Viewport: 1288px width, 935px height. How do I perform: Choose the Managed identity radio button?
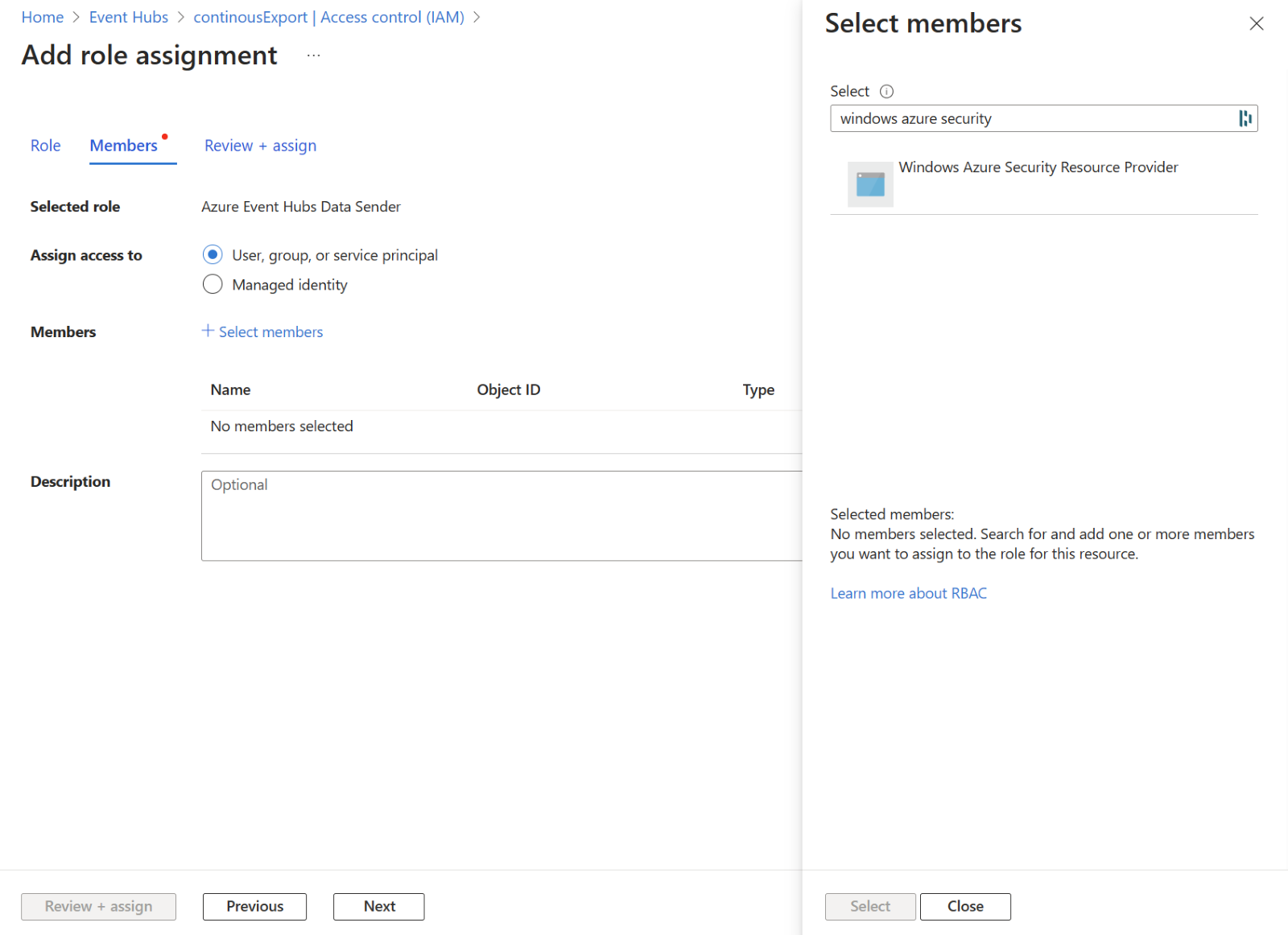pos(213,285)
